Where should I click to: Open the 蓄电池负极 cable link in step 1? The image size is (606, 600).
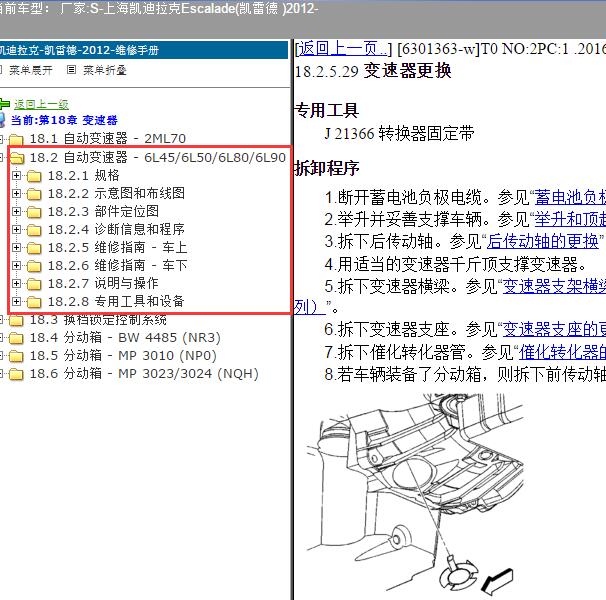tap(570, 198)
